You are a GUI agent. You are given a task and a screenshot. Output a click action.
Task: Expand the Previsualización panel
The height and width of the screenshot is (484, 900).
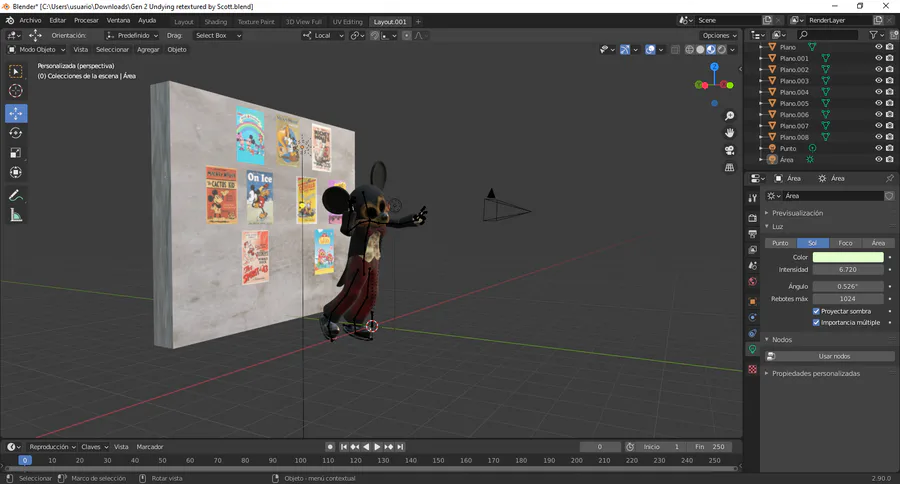pos(797,213)
